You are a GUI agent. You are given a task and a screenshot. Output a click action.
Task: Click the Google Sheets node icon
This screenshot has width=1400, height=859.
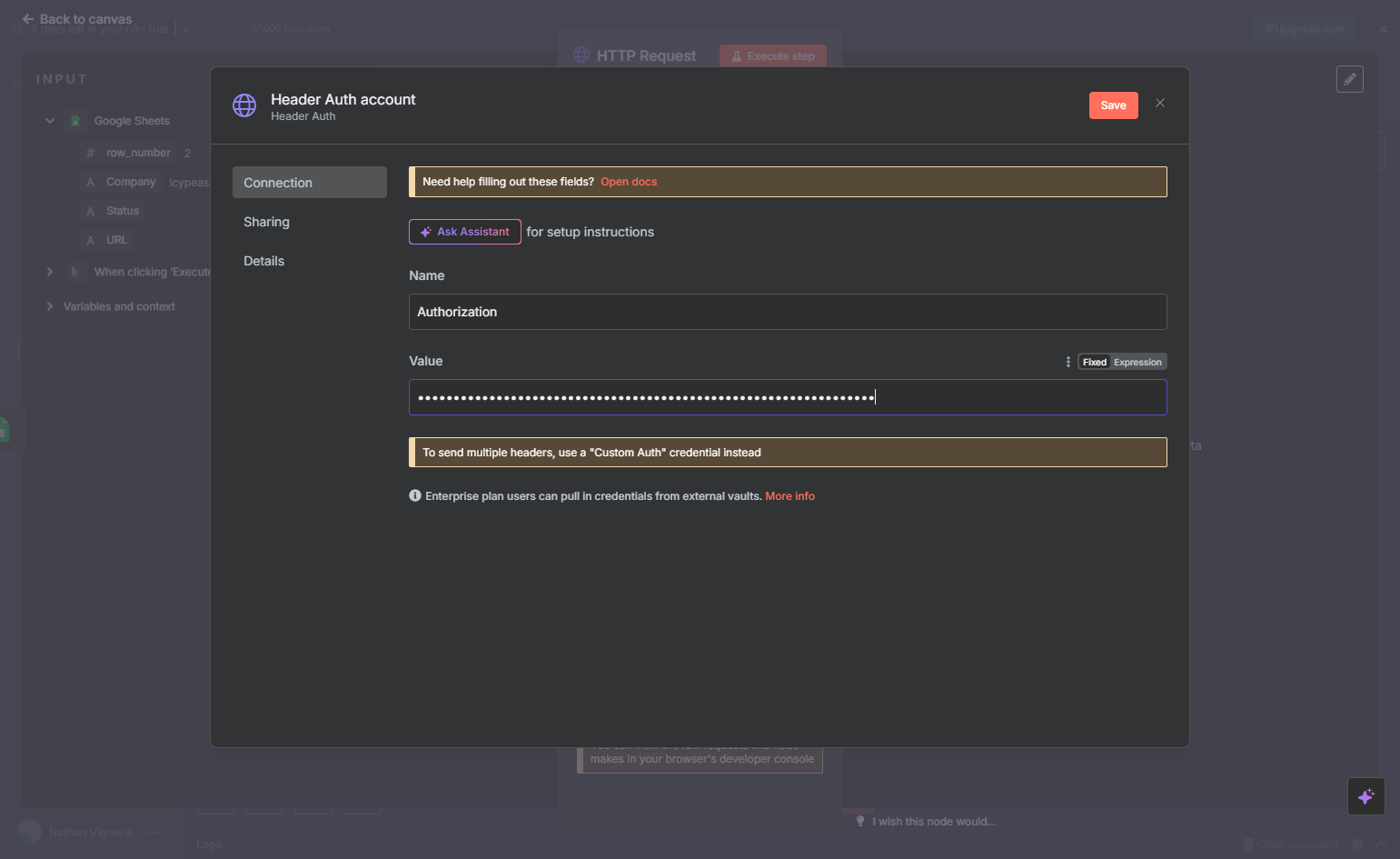click(x=75, y=121)
